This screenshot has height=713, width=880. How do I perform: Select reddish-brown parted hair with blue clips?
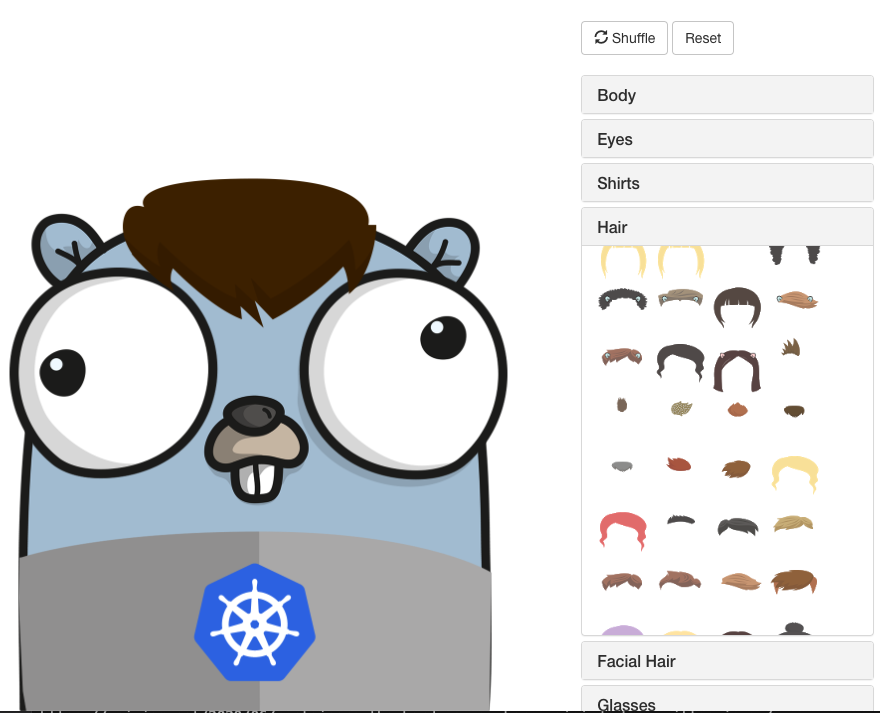tap(622, 356)
